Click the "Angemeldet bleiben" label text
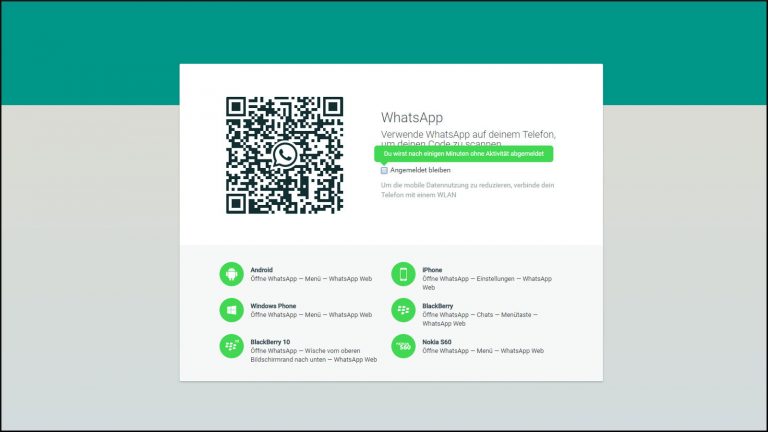The height and width of the screenshot is (432, 768). (420, 170)
